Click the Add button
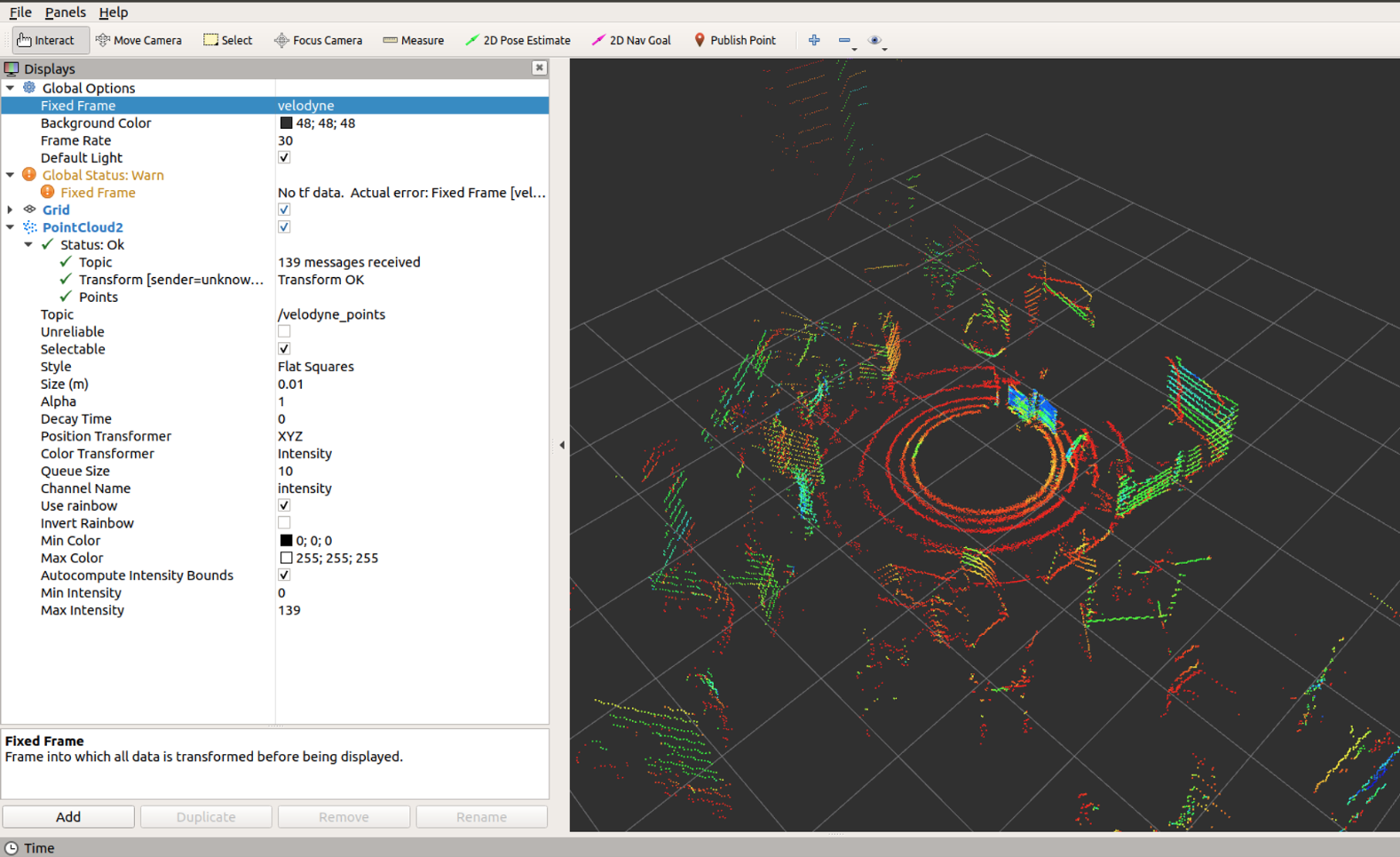This screenshot has height=857, width=1400. 68,817
